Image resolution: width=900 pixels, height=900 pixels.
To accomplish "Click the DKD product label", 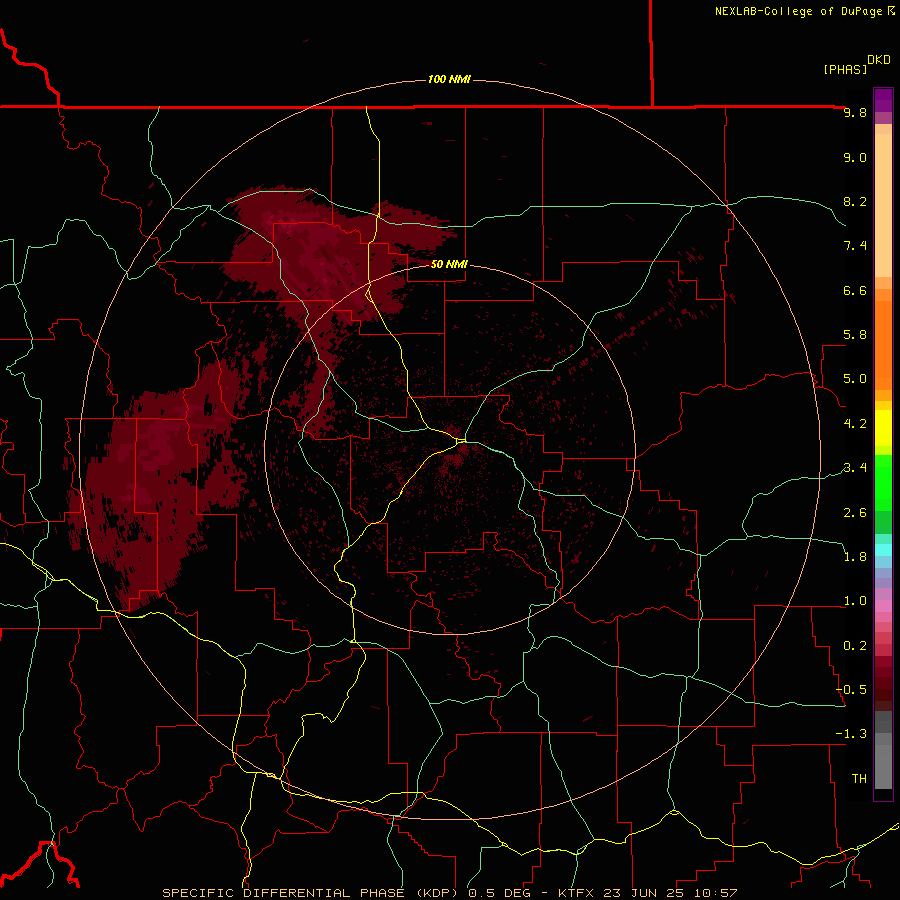I will 879,59.
